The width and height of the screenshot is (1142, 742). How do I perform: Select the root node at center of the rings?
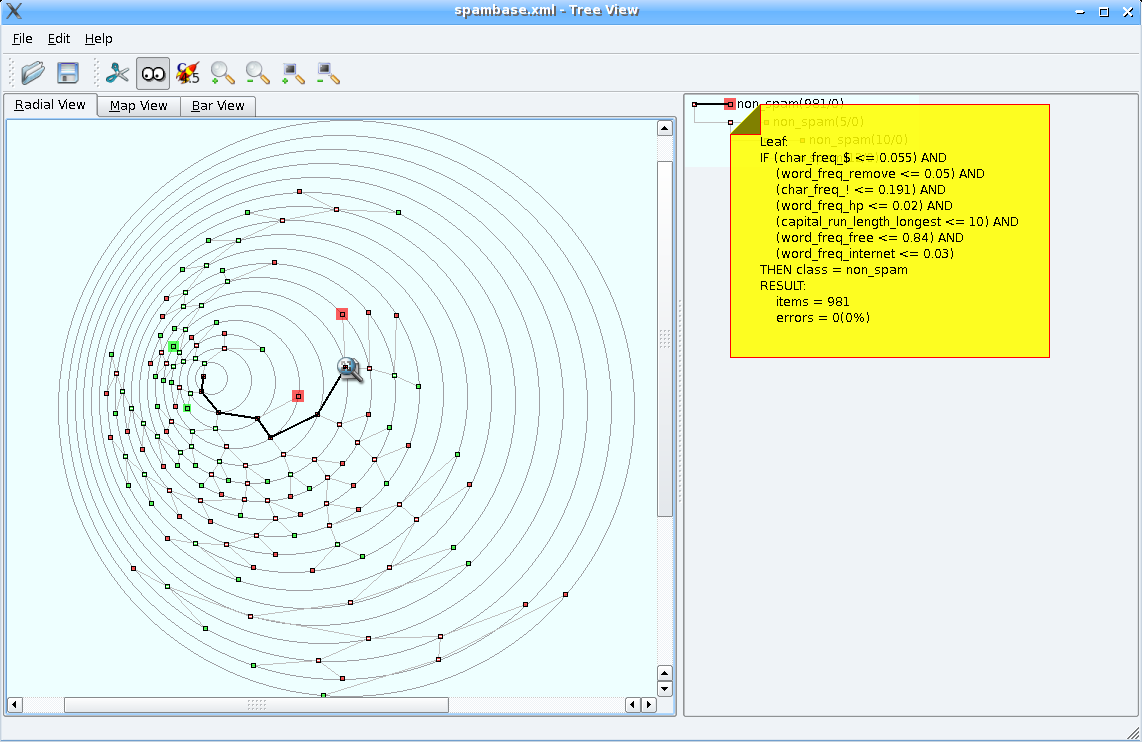203,376
